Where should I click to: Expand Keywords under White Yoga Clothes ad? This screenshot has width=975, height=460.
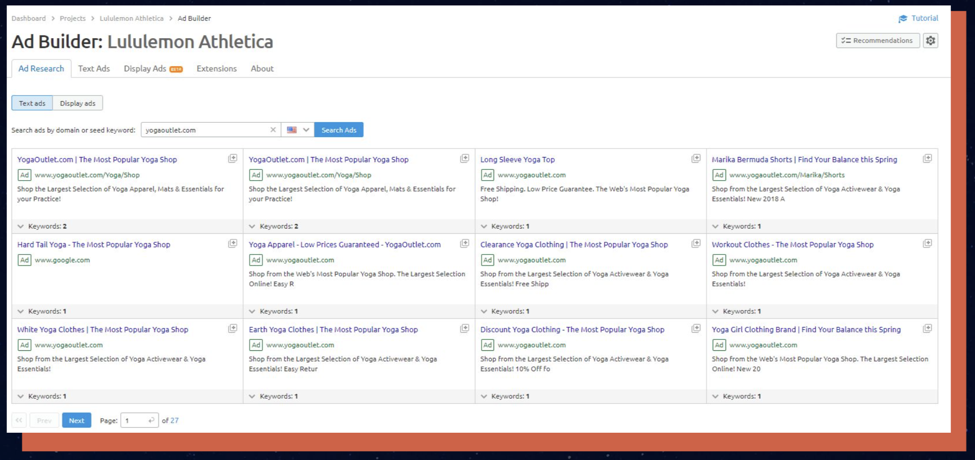pyautogui.click(x=42, y=396)
